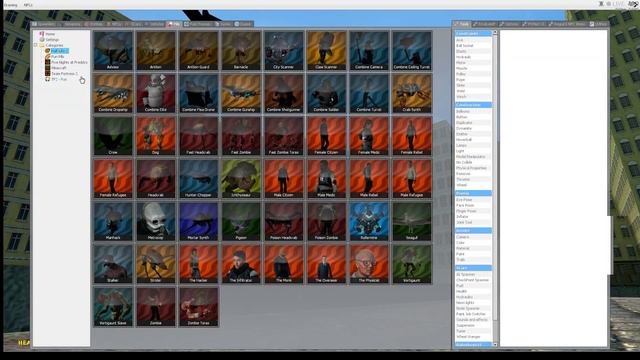
Task: Click The Infiltrator icon
Action: coord(241,264)
